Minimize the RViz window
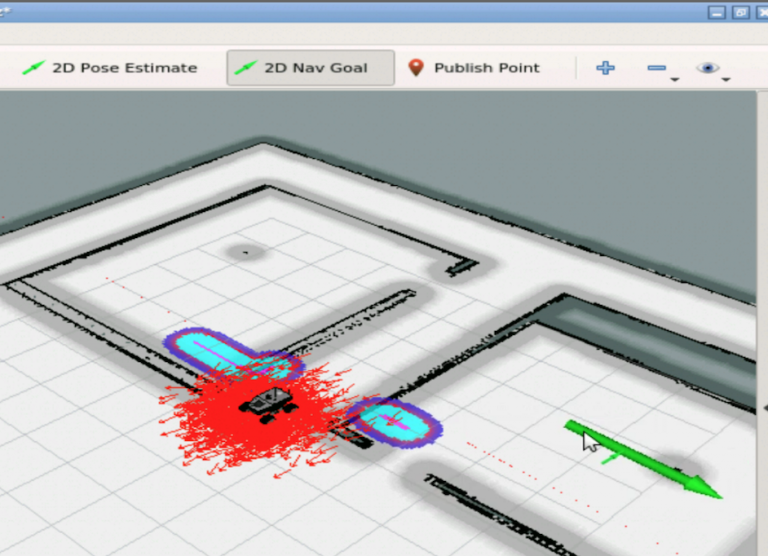The height and width of the screenshot is (556, 768). pos(717,12)
